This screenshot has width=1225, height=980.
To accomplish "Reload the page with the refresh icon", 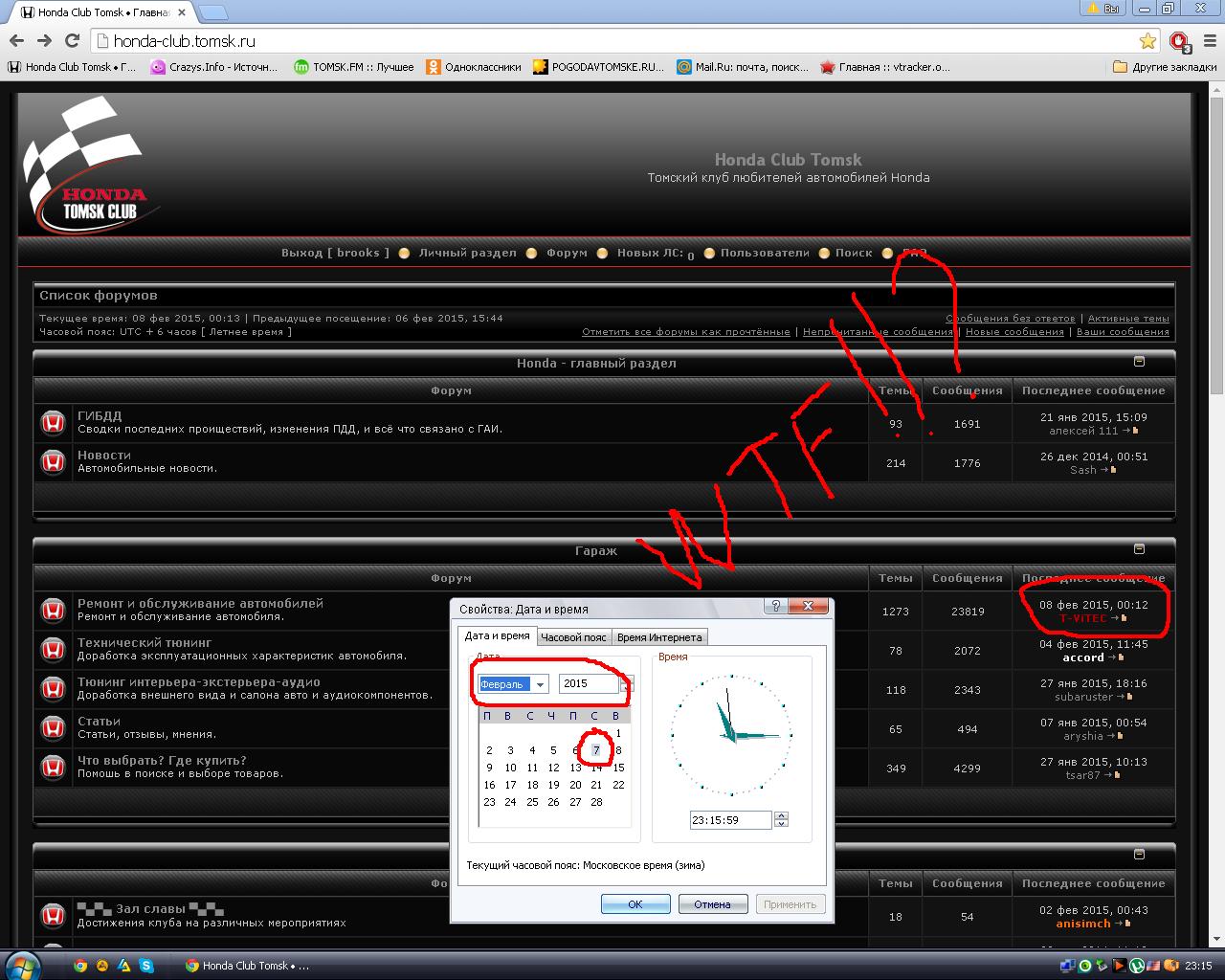I will 72,40.
